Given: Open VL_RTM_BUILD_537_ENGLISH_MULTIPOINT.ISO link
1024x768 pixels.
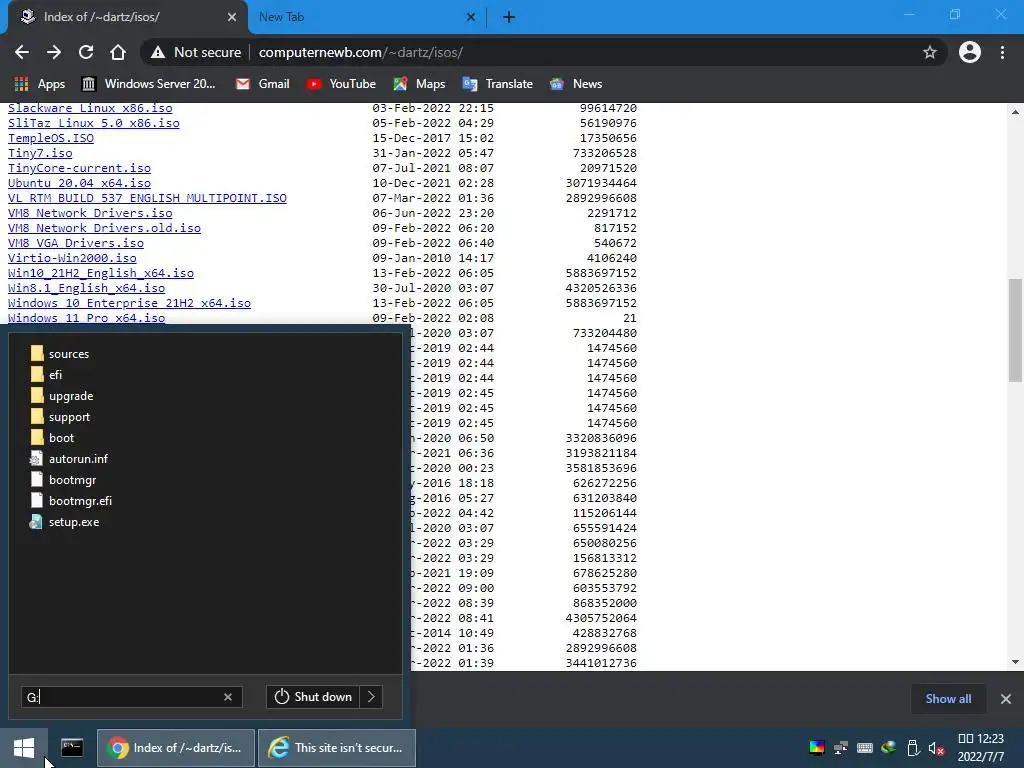Looking at the screenshot, I should pyautogui.click(x=147, y=198).
